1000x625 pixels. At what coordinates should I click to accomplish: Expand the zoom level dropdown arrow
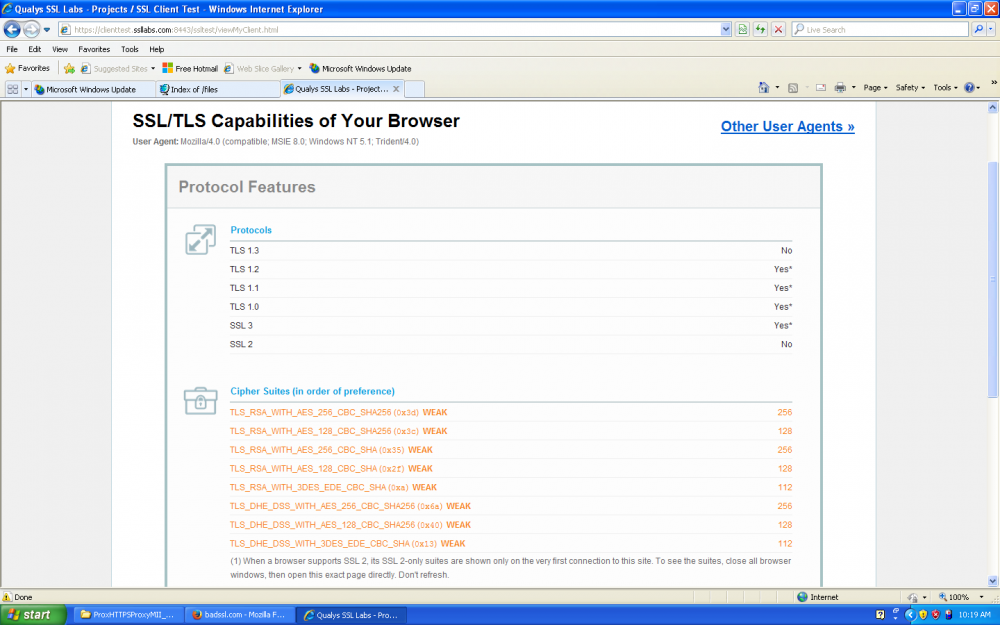coord(982,597)
